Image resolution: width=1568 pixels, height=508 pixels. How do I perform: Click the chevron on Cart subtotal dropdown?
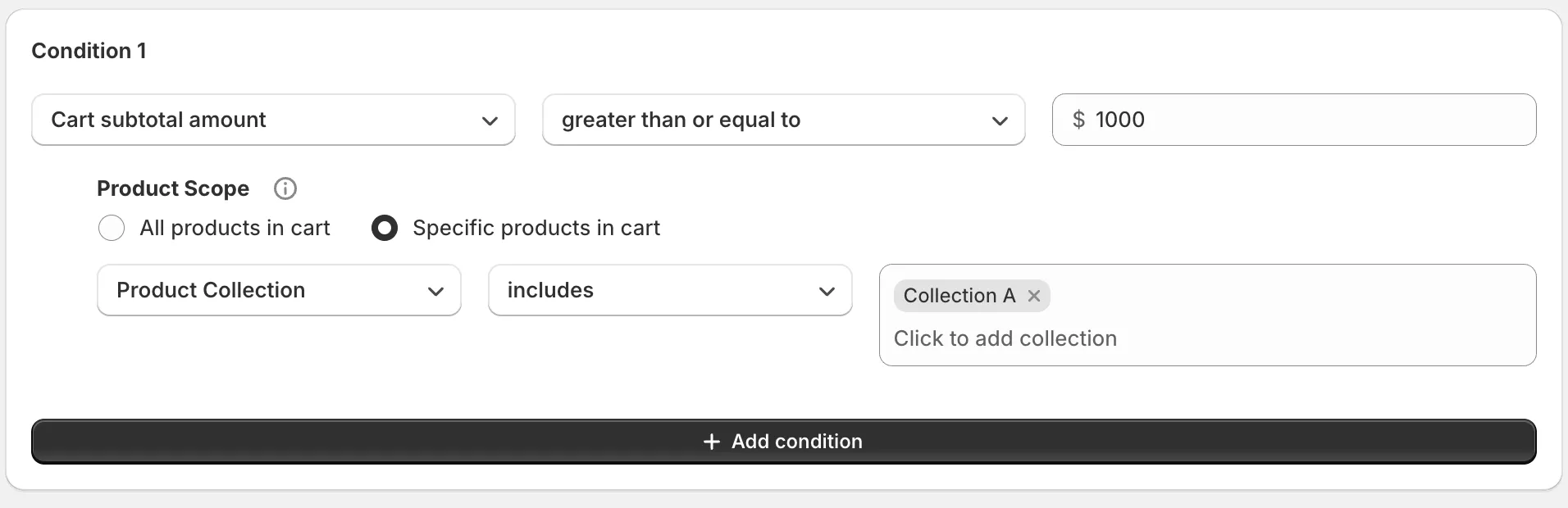[x=490, y=120]
